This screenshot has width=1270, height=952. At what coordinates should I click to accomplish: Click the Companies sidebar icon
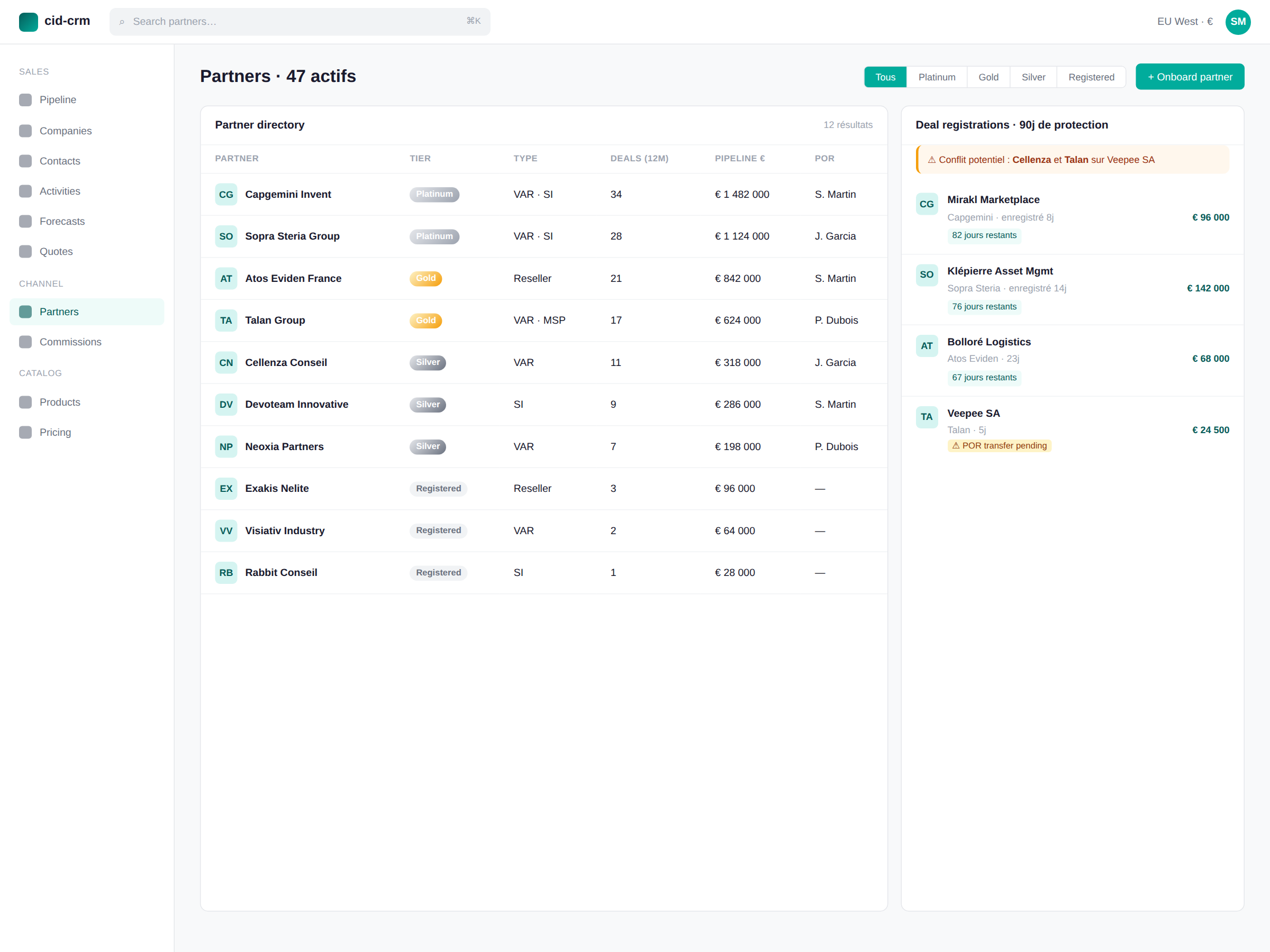coord(25,131)
